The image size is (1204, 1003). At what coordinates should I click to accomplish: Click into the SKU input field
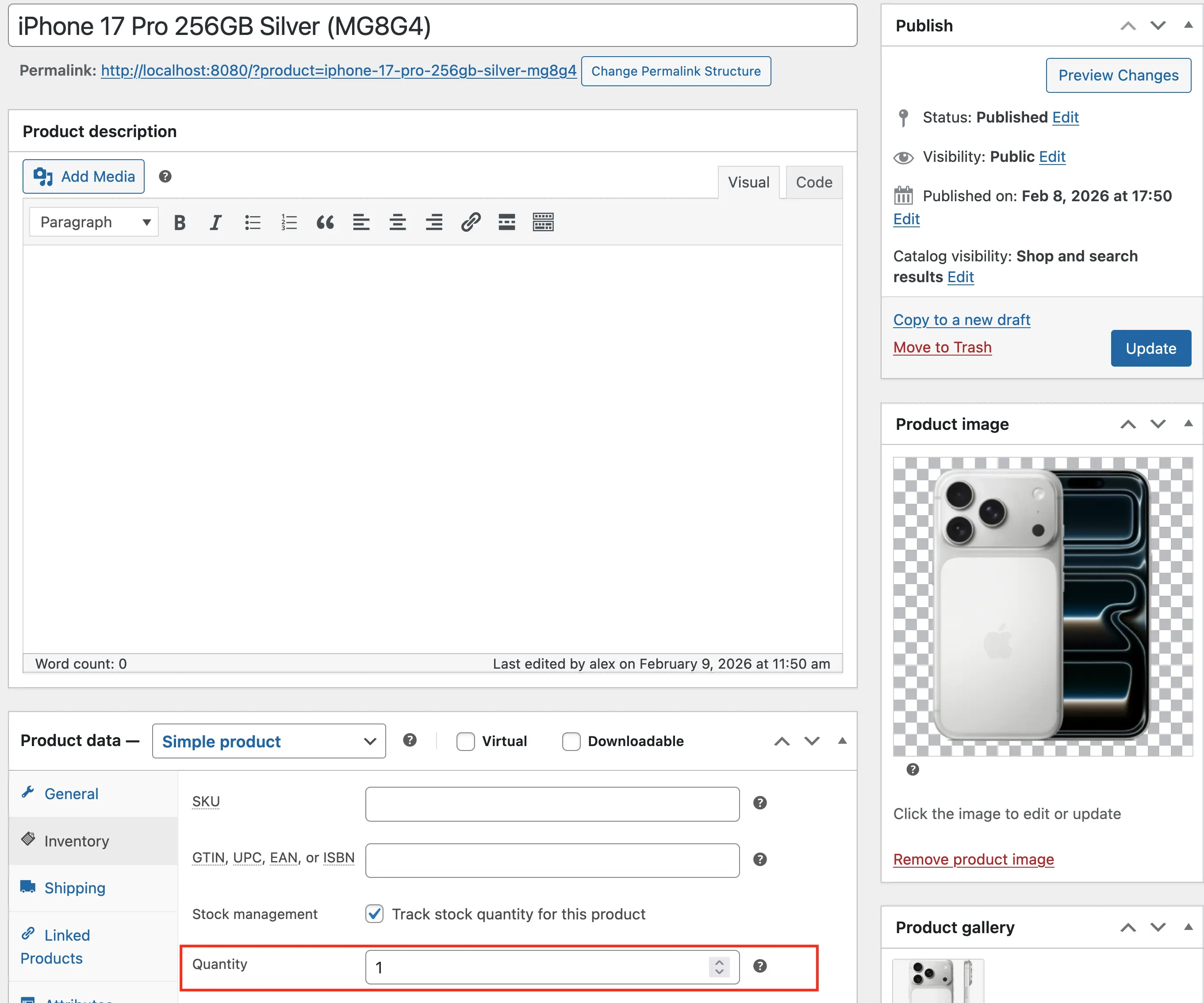(552, 804)
